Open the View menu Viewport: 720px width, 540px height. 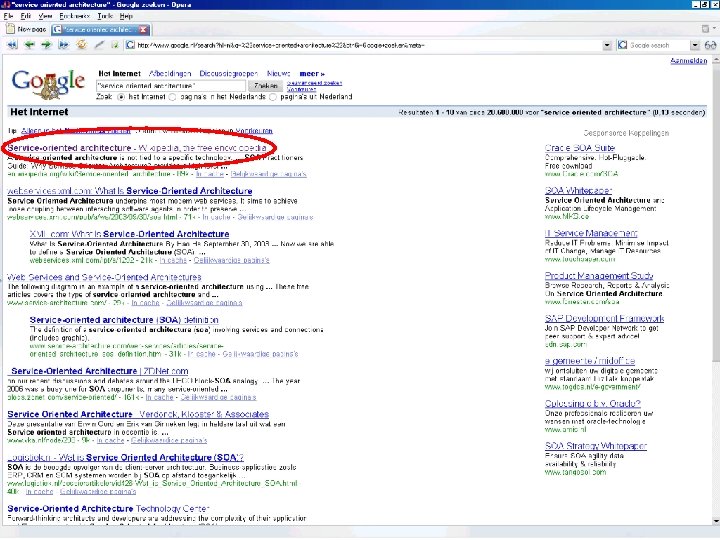[x=45, y=16]
